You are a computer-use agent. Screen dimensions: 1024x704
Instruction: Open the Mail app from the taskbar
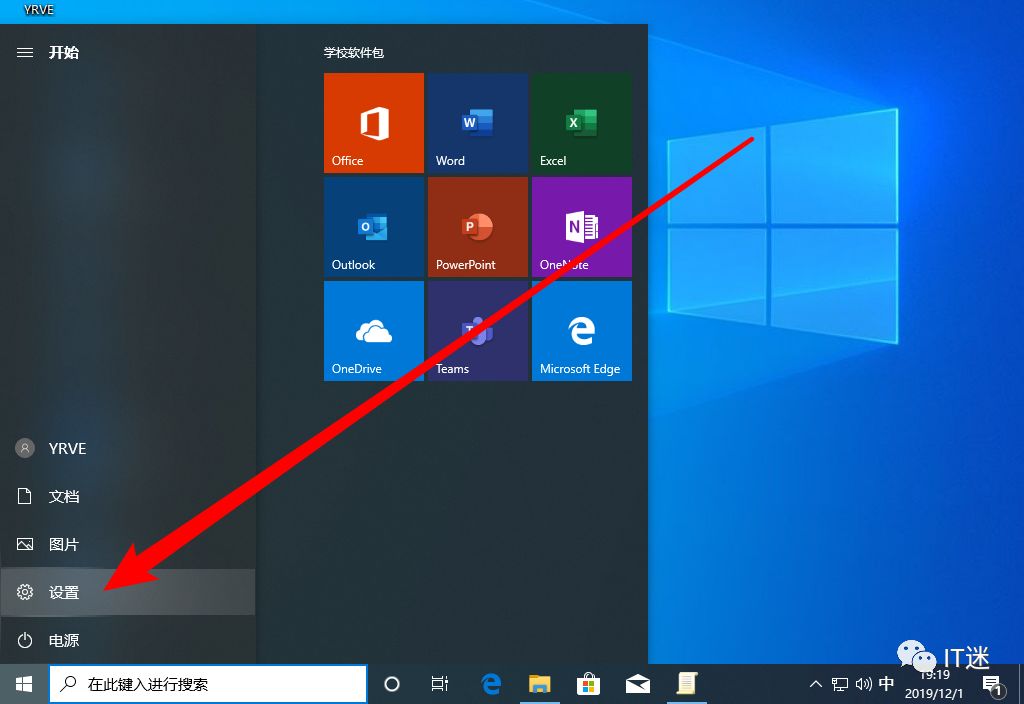(637, 684)
